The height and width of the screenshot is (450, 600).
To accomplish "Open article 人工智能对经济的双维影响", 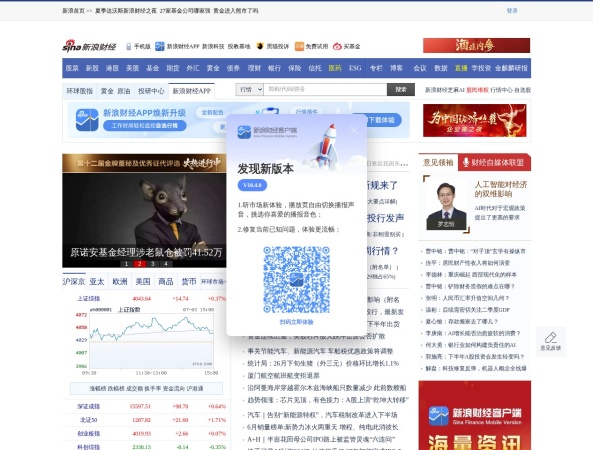I will coord(501,189).
